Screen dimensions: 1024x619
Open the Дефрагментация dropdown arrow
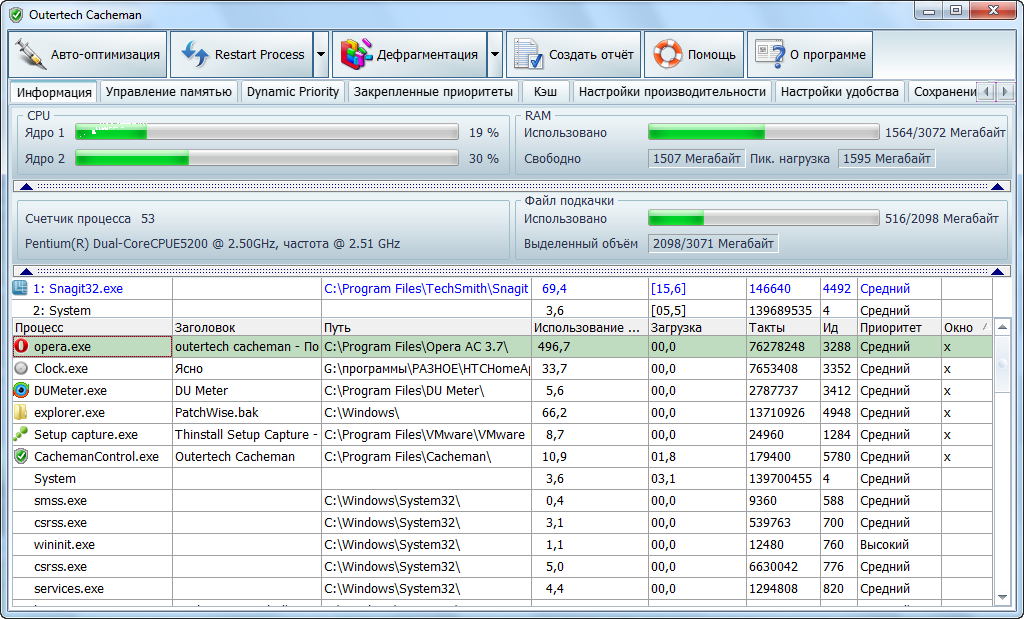click(495, 54)
